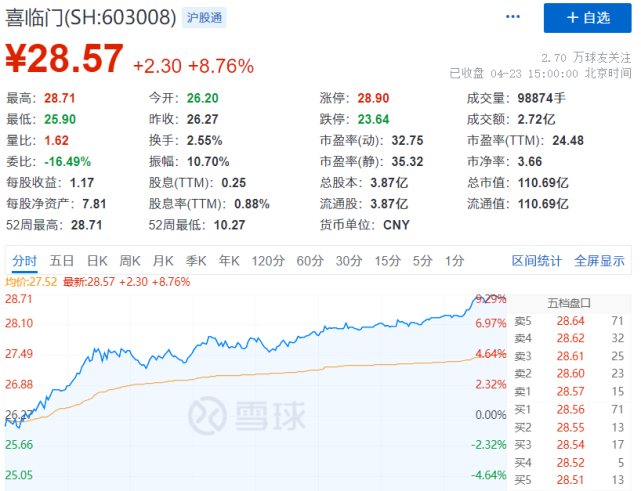Click the 振幅 value 10.70%

[208, 162]
